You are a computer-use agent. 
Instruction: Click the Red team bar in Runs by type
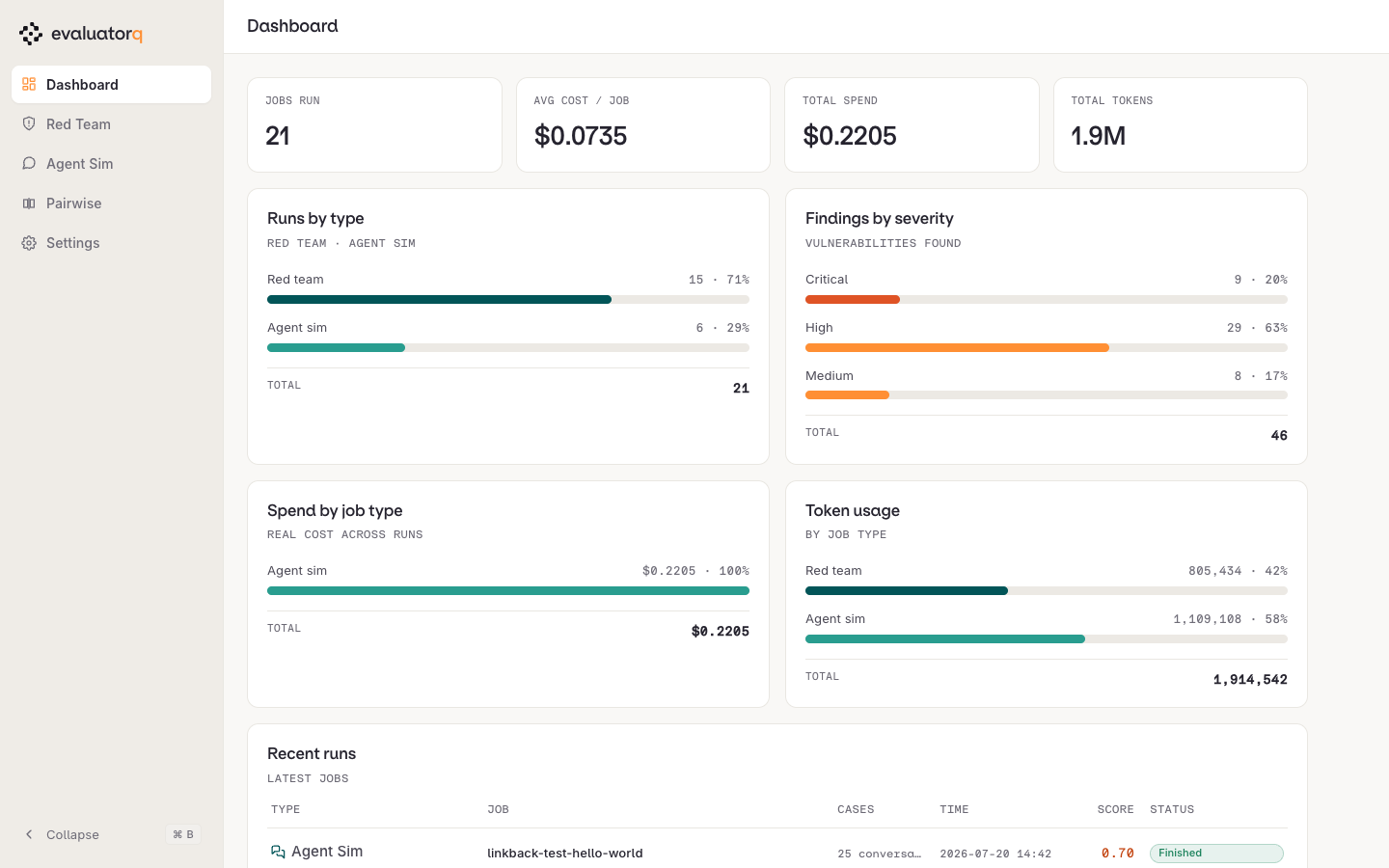point(508,299)
